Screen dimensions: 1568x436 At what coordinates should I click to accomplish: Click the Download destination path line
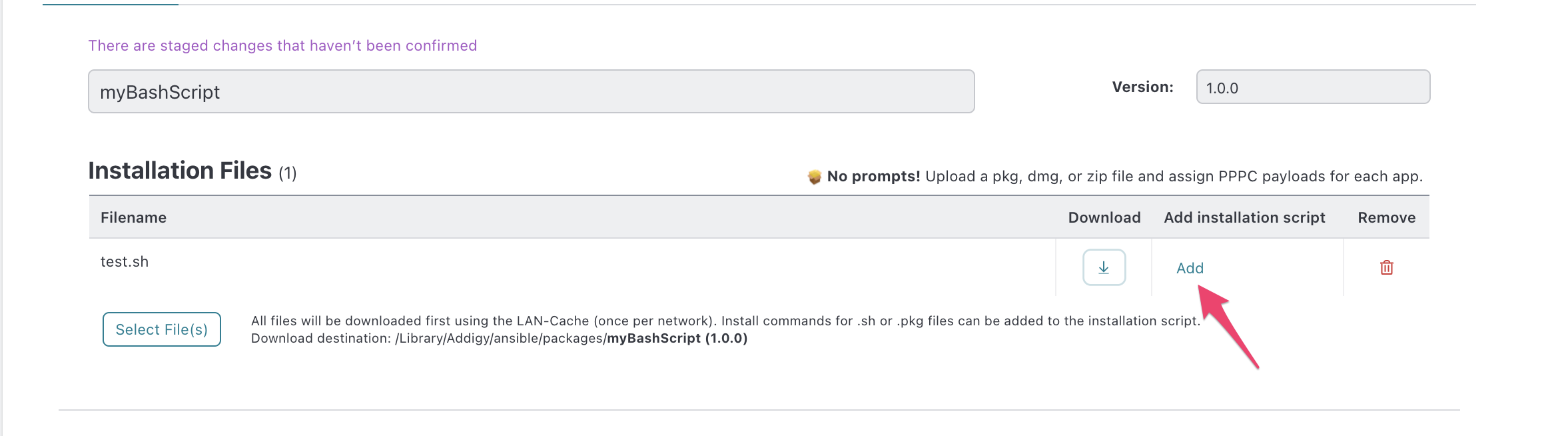pos(499,338)
